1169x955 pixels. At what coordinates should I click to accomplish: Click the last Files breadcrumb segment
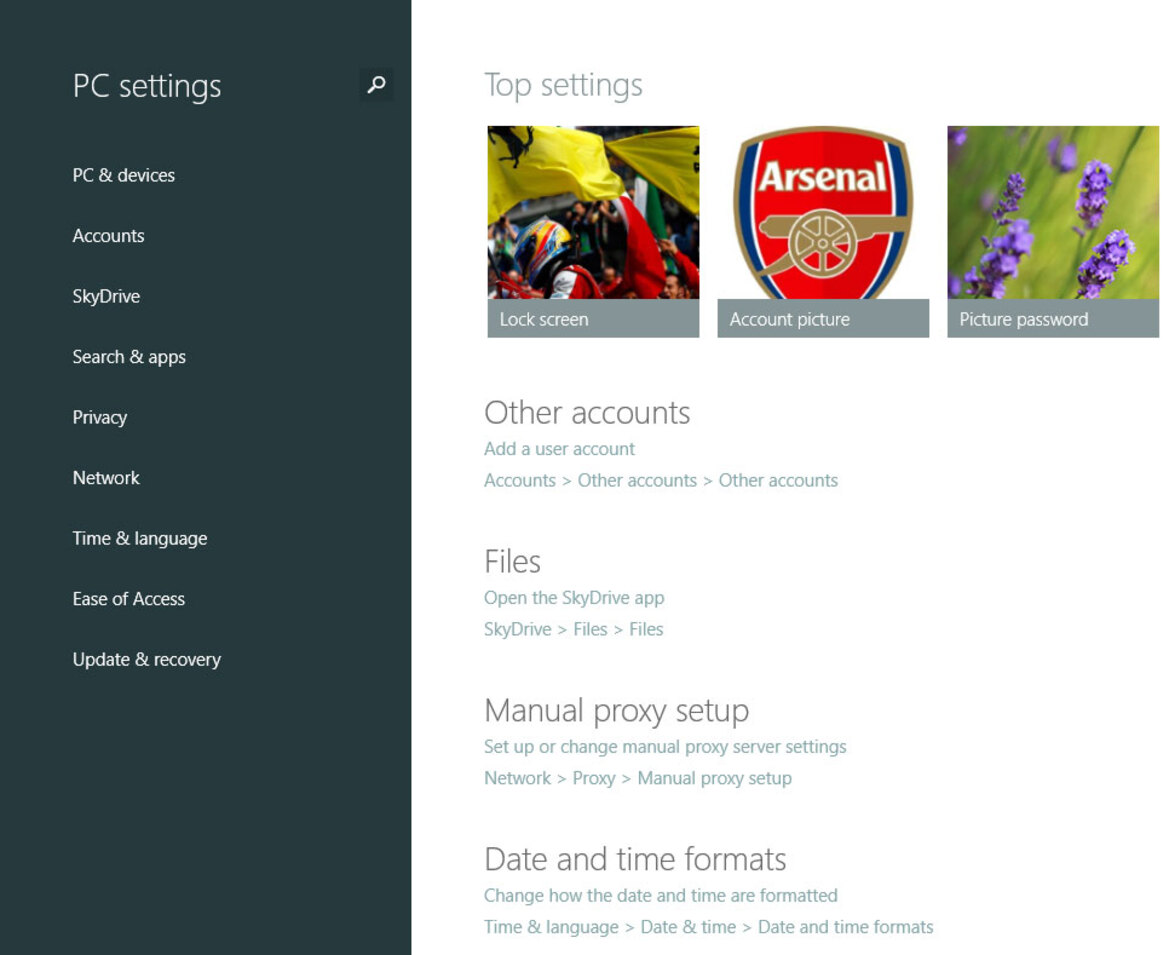tap(646, 629)
